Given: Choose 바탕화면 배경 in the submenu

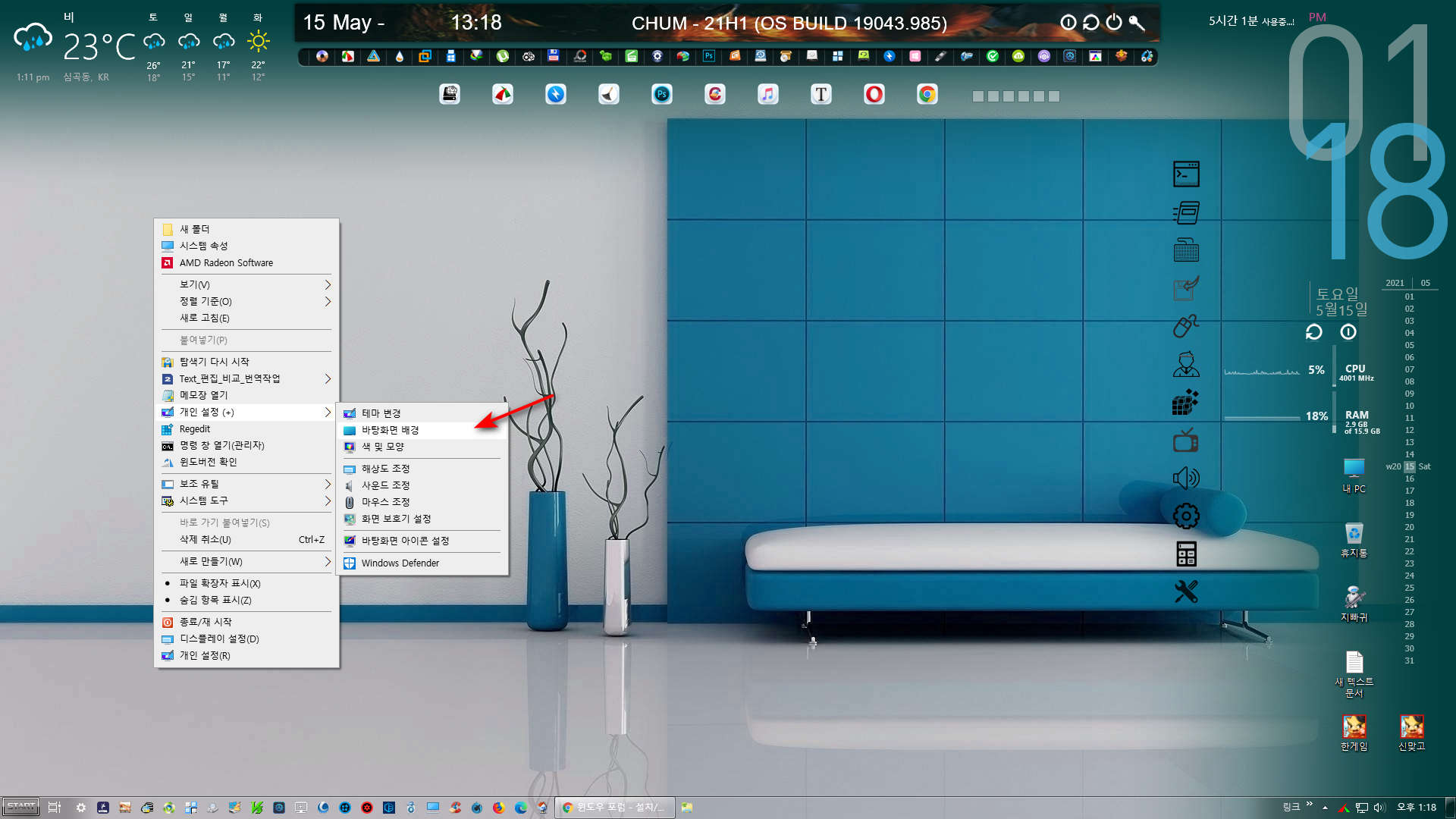Looking at the screenshot, I should click(x=422, y=430).
